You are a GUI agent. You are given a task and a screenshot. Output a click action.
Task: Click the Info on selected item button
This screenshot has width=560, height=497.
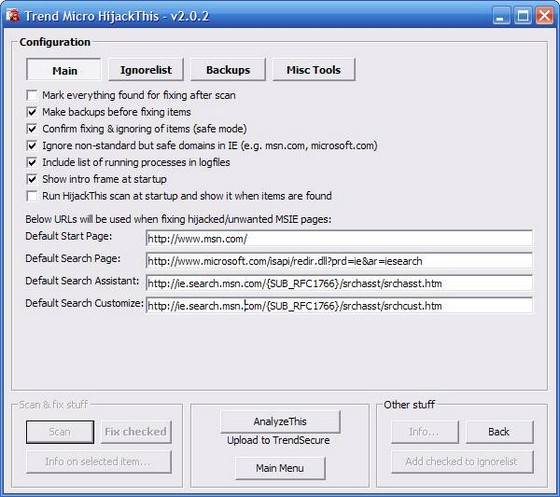tap(98, 462)
